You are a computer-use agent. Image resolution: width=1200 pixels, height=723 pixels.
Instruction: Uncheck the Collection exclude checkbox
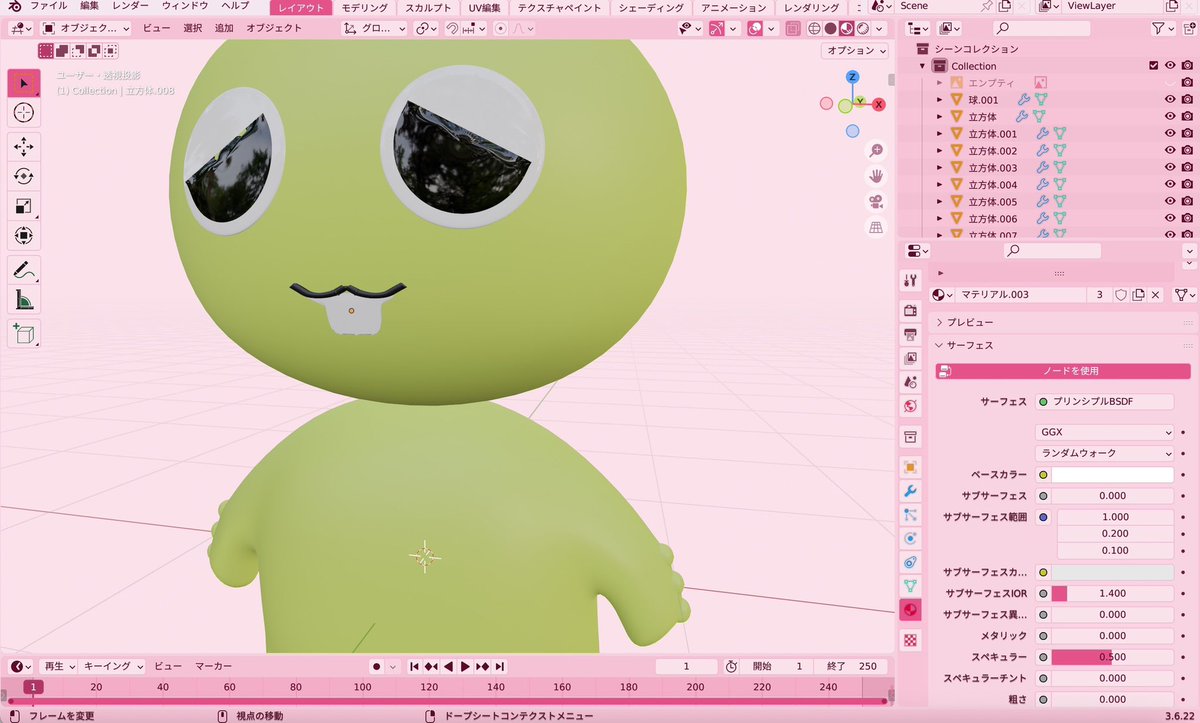pos(1153,66)
